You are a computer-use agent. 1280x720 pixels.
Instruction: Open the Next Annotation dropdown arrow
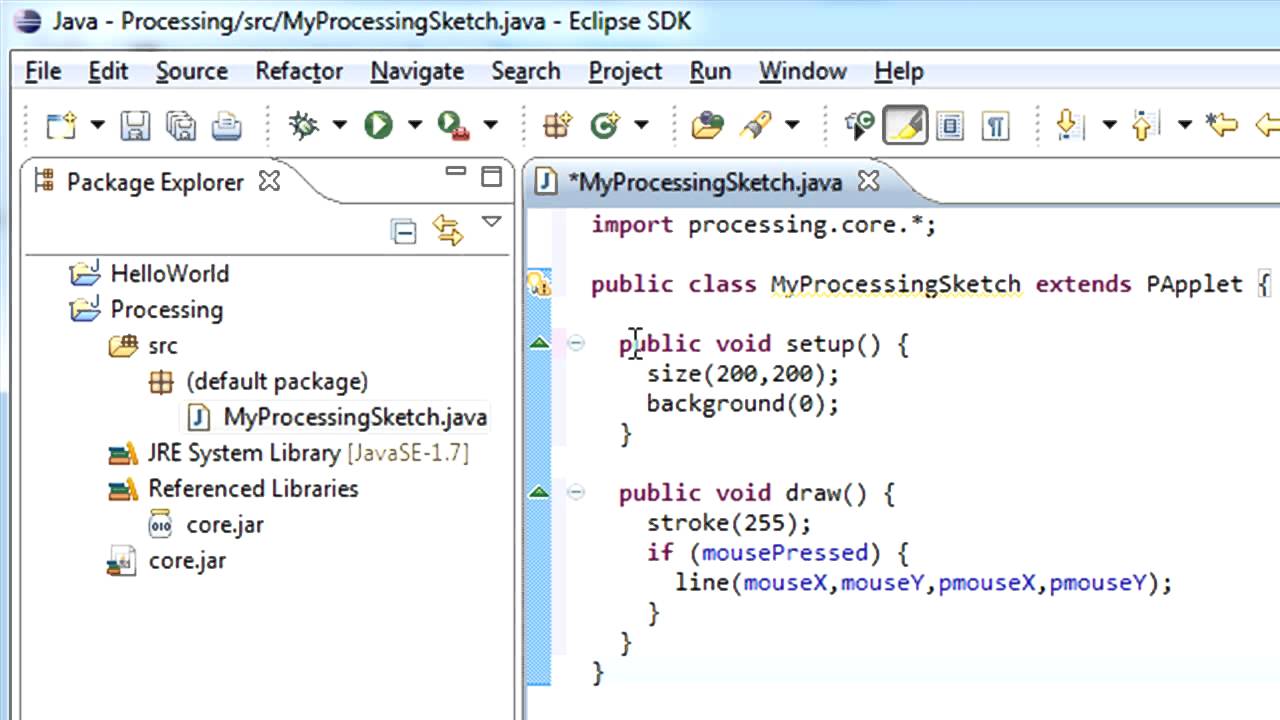1109,125
